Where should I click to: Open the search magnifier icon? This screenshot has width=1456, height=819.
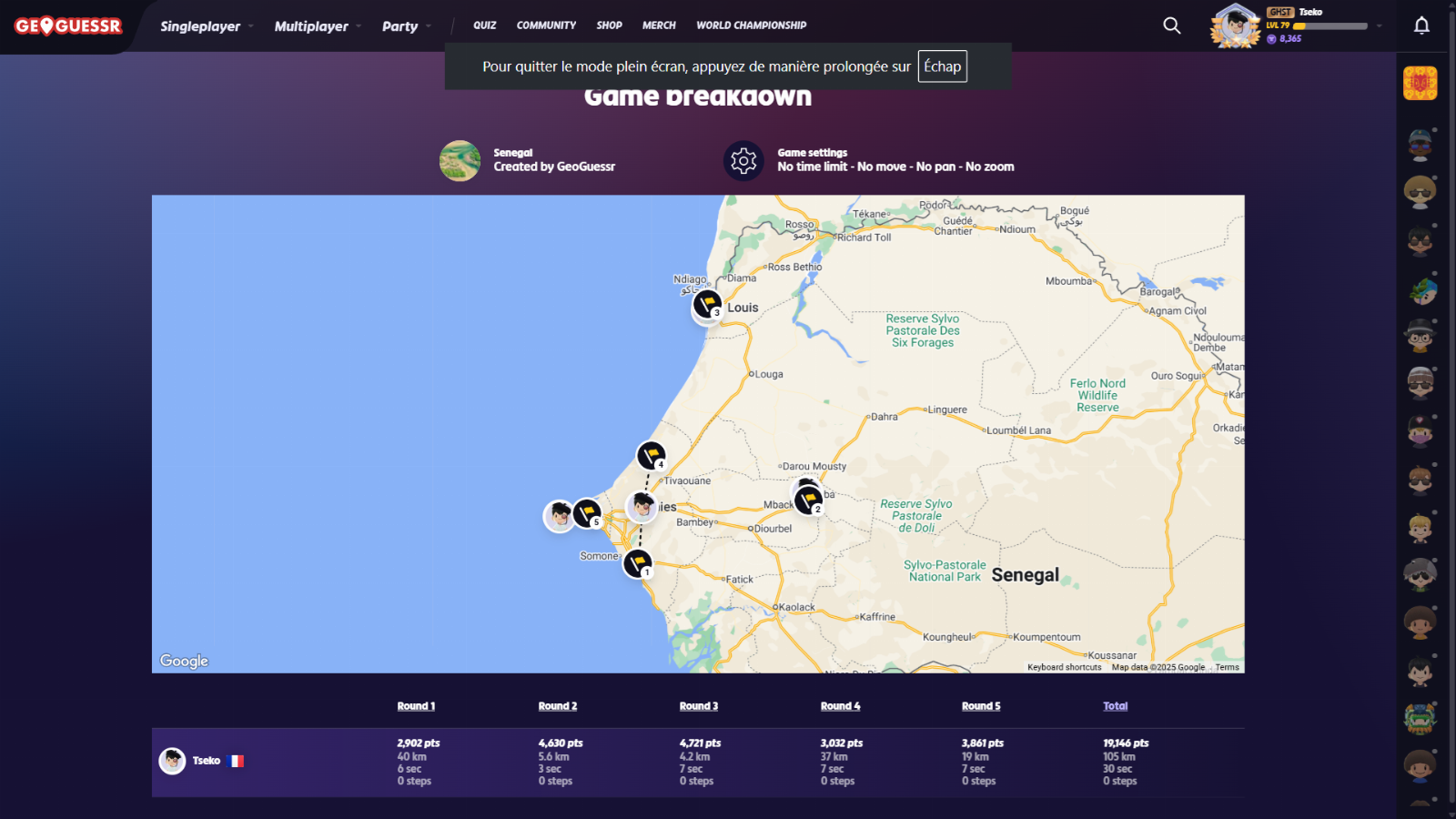1172,25
